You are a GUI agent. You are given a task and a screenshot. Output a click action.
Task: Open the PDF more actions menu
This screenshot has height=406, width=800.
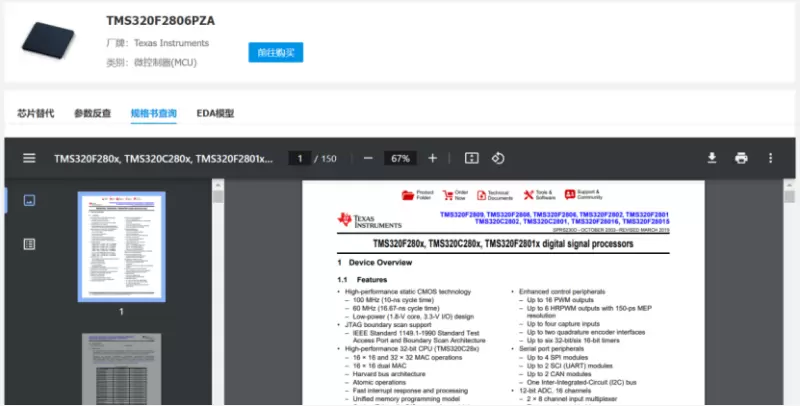pos(770,158)
